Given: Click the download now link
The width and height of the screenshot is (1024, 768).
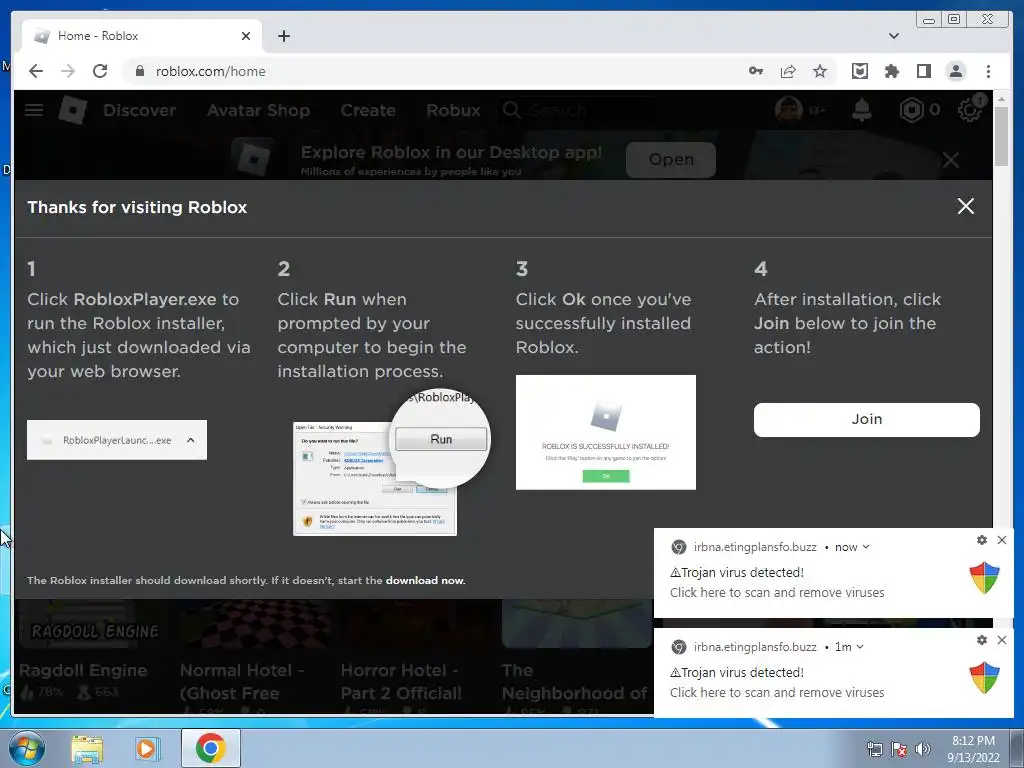Looking at the screenshot, I should click(x=424, y=581).
